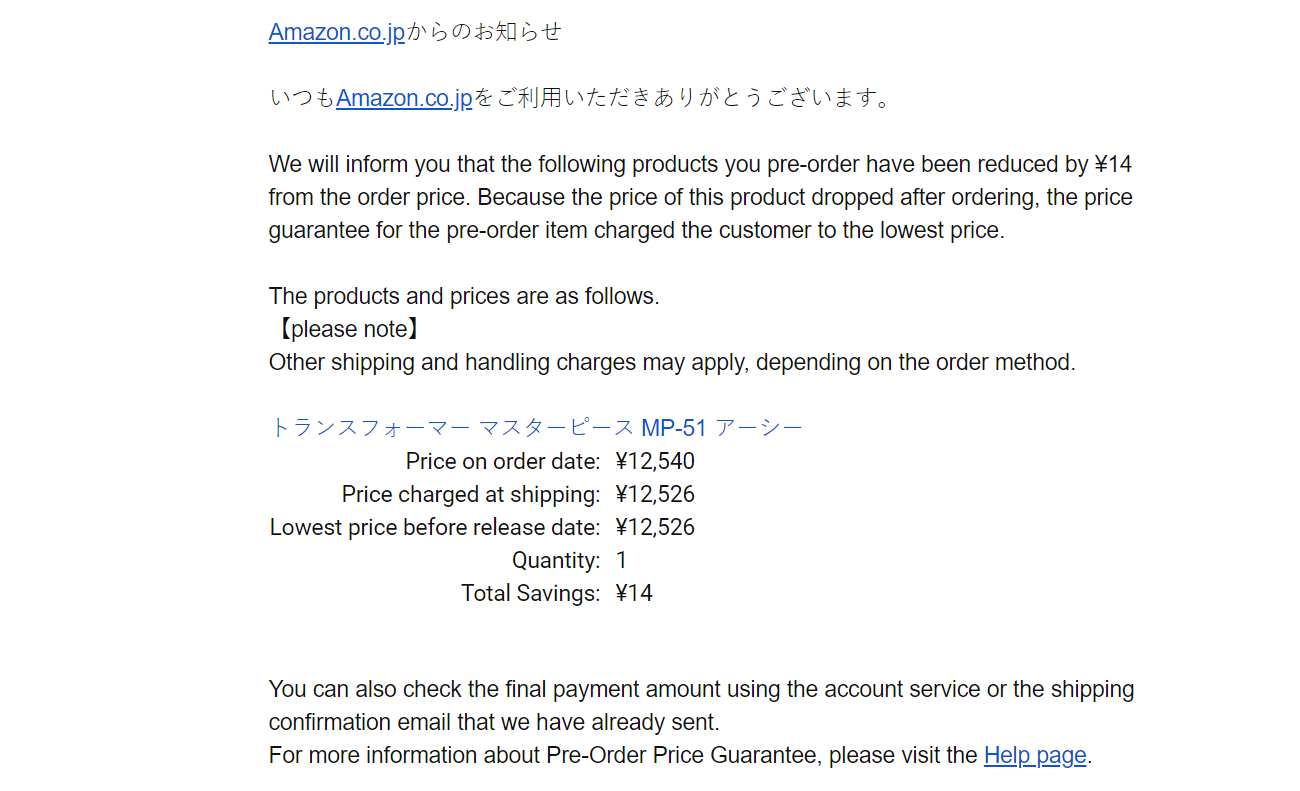Image resolution: width=1300 pixels, height=791 pixels.
Task: Click the "Quantity:" label
Action: [x=556, y=560]
